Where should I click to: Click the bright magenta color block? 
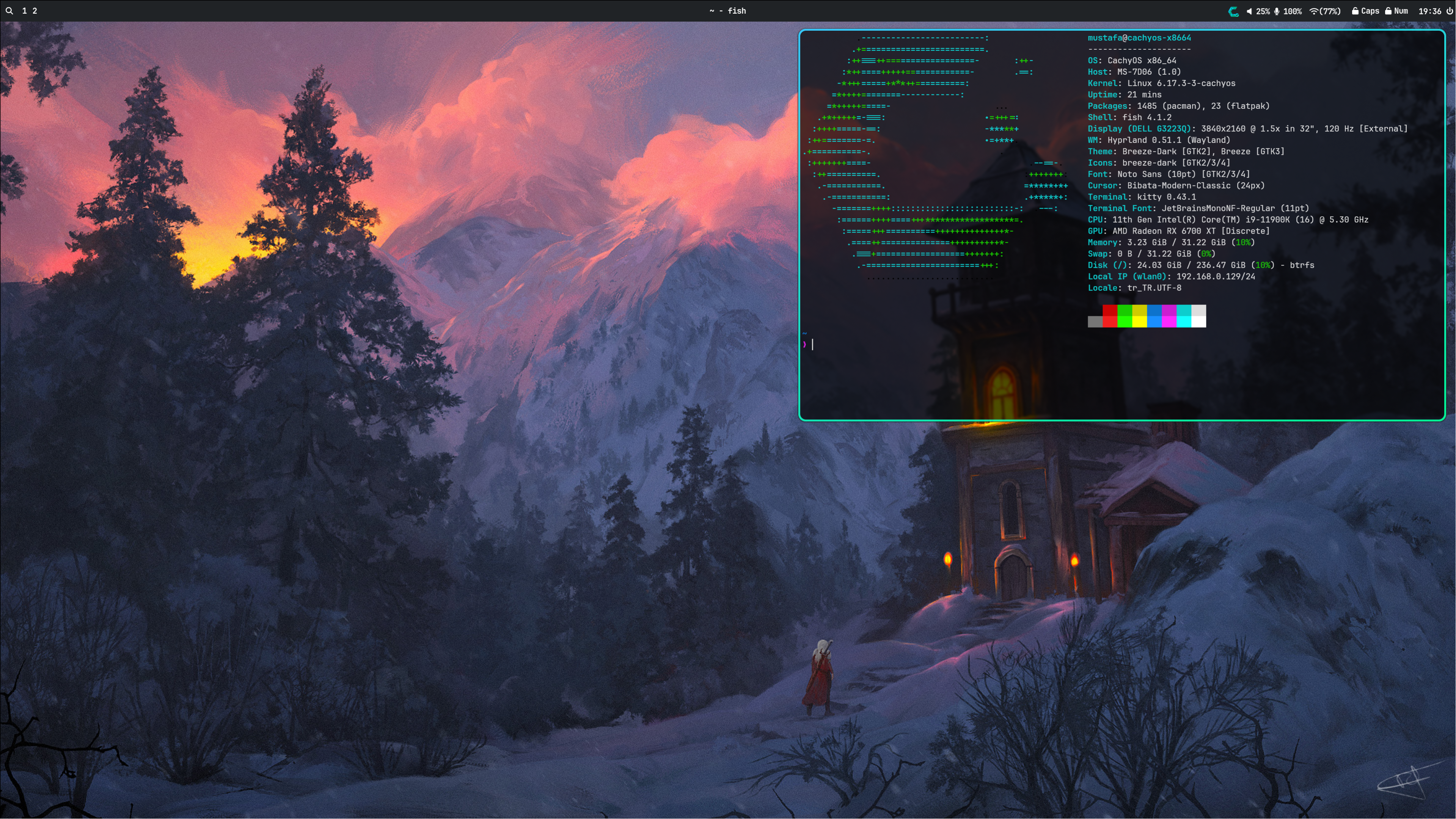coord(1169,322)
